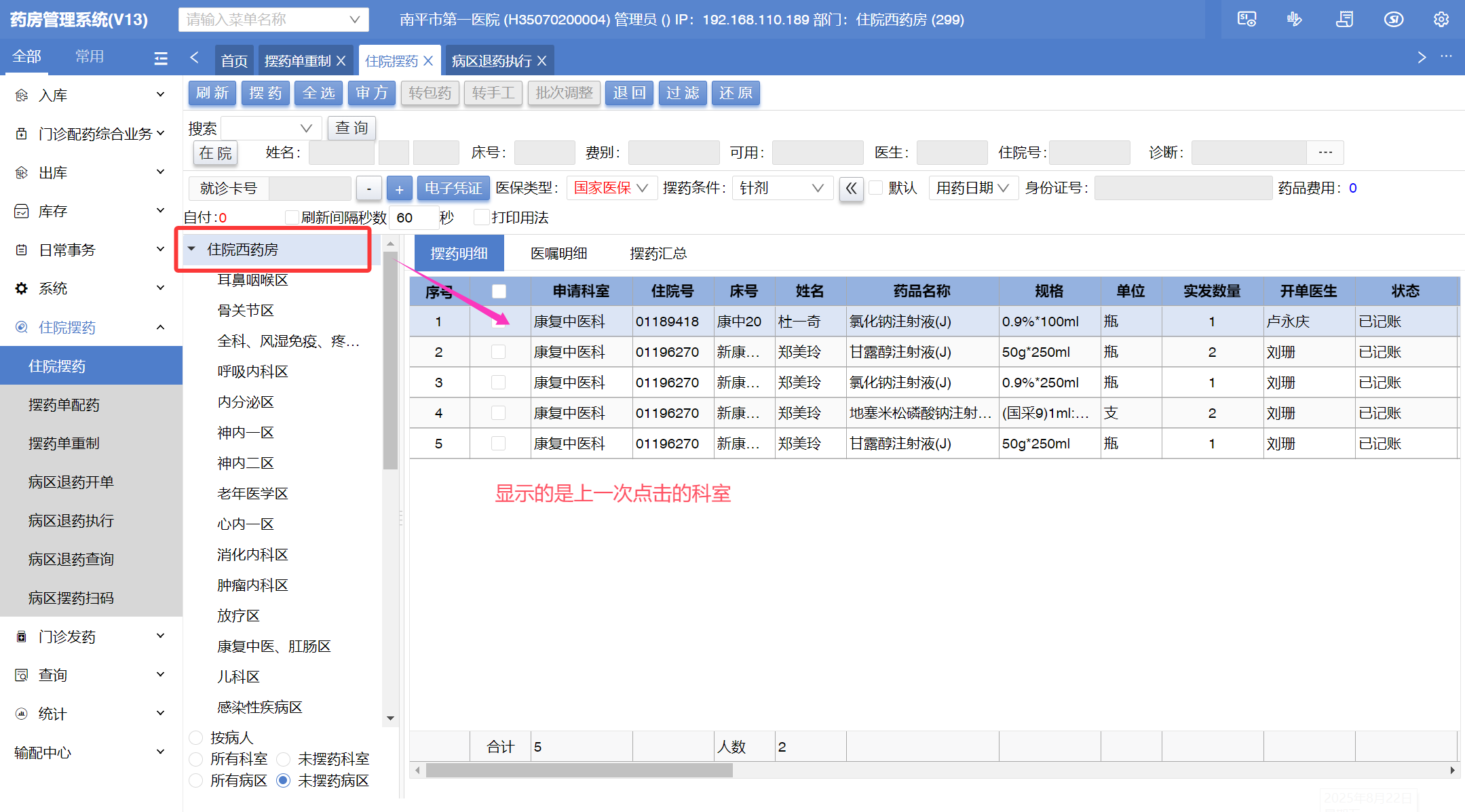
Task: Open the settings gear icon
Action: click(x=1441, y=19)
